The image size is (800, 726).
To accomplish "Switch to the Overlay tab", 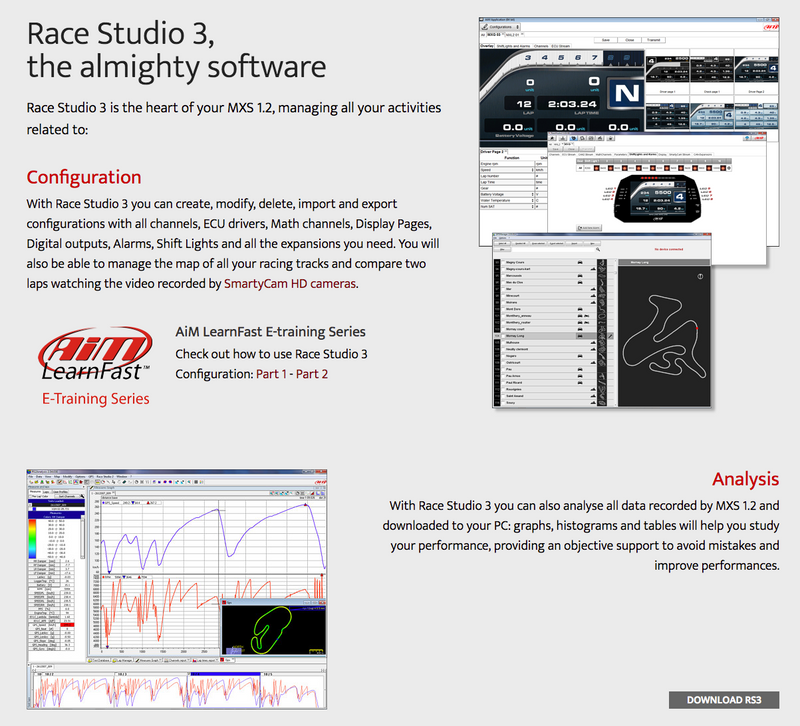I will [x=487, y=46].
